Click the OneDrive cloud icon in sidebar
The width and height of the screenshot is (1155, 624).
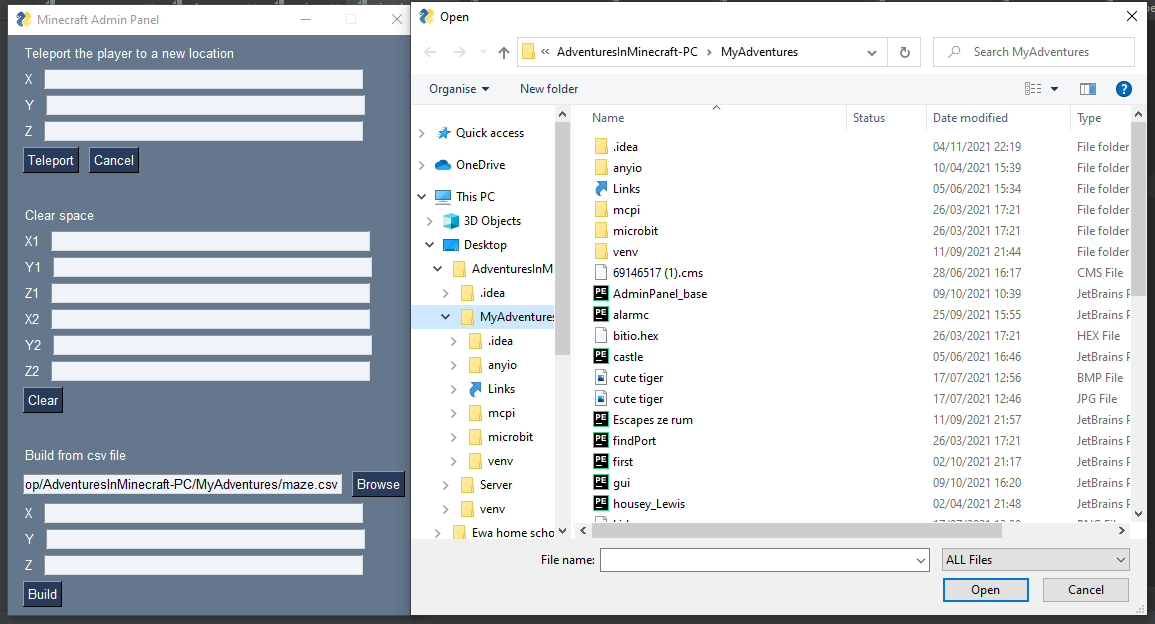pyautogui.click(x=443, y=165)
